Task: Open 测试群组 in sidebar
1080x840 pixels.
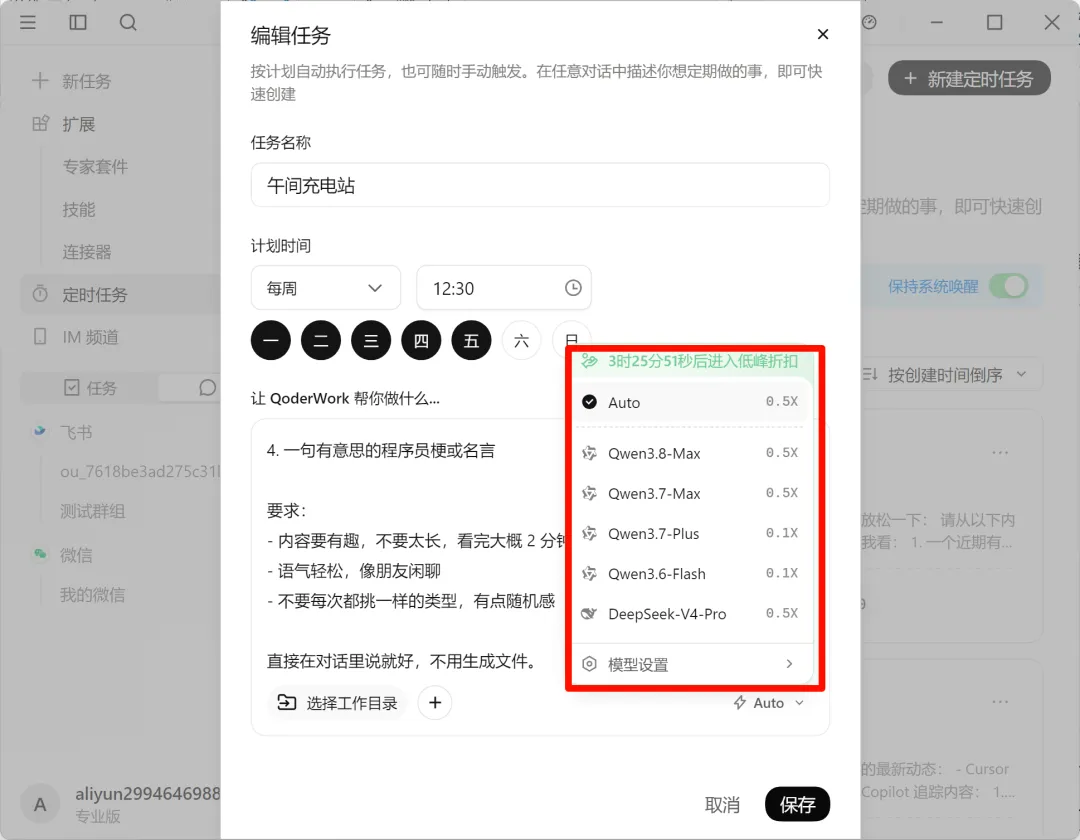Action: 92,511
